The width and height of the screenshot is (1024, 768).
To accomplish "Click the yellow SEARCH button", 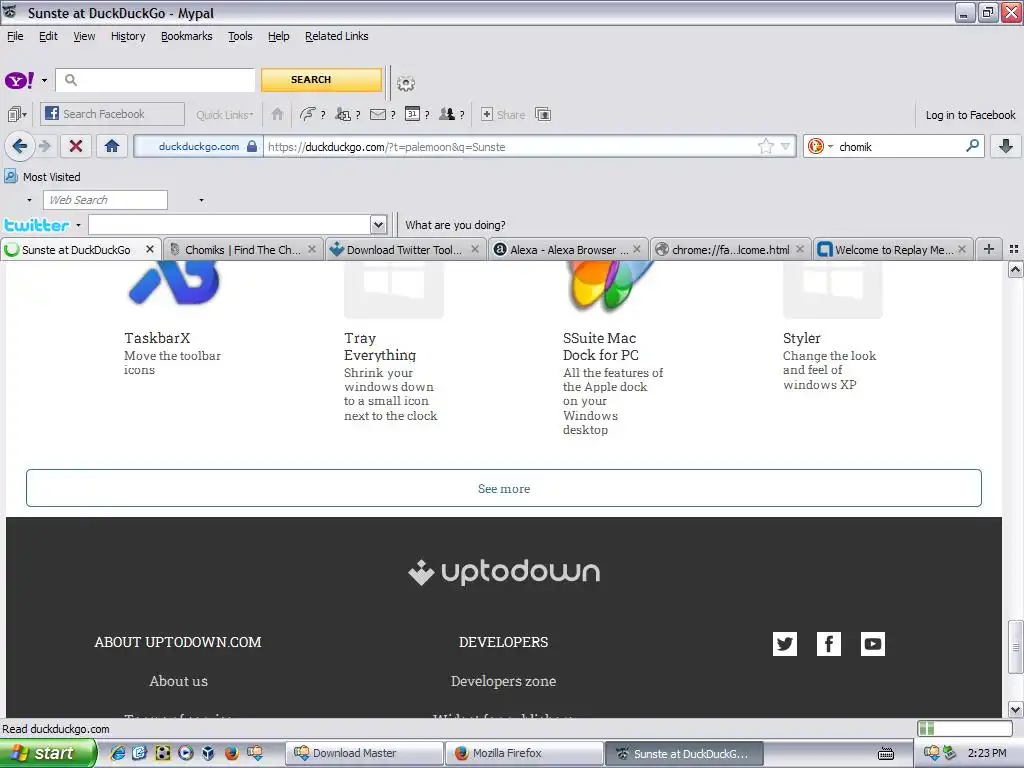I will pos(321,80).
